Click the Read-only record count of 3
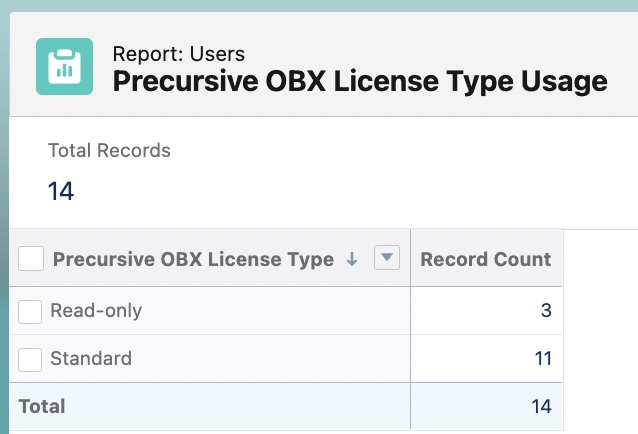 click(x=546, y=310)
